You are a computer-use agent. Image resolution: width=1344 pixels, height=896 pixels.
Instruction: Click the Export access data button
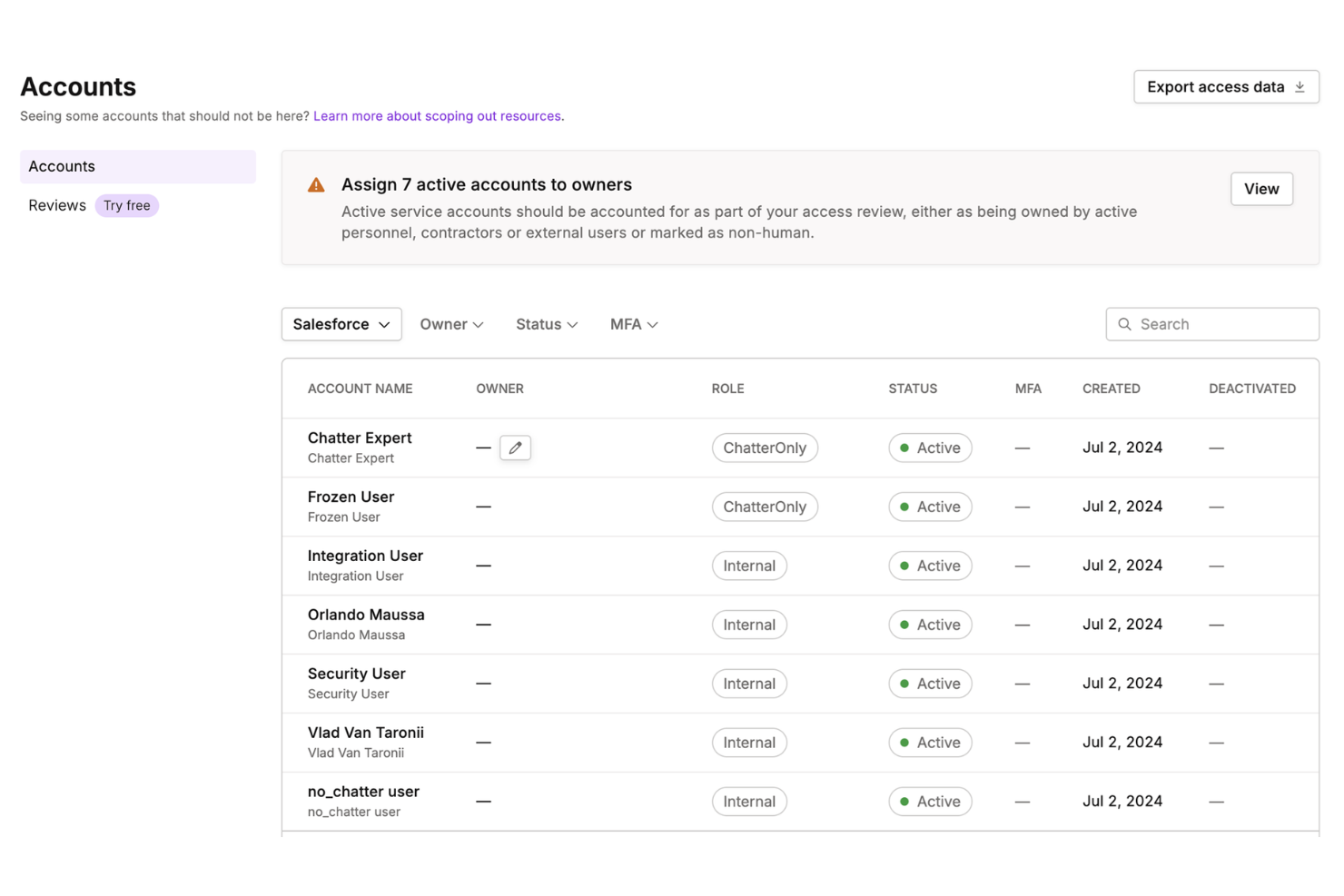coord(1226,86)
